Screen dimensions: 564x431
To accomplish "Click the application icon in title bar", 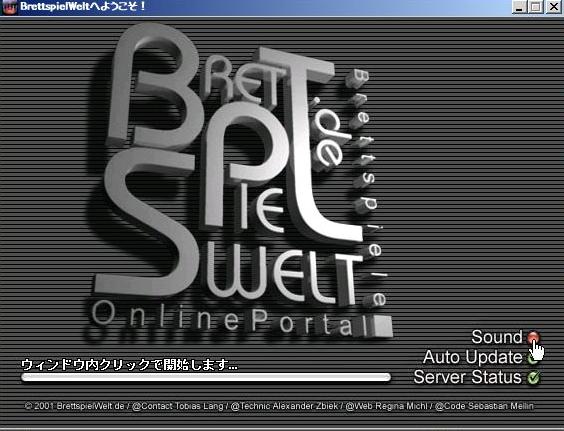I will [9, 7].
